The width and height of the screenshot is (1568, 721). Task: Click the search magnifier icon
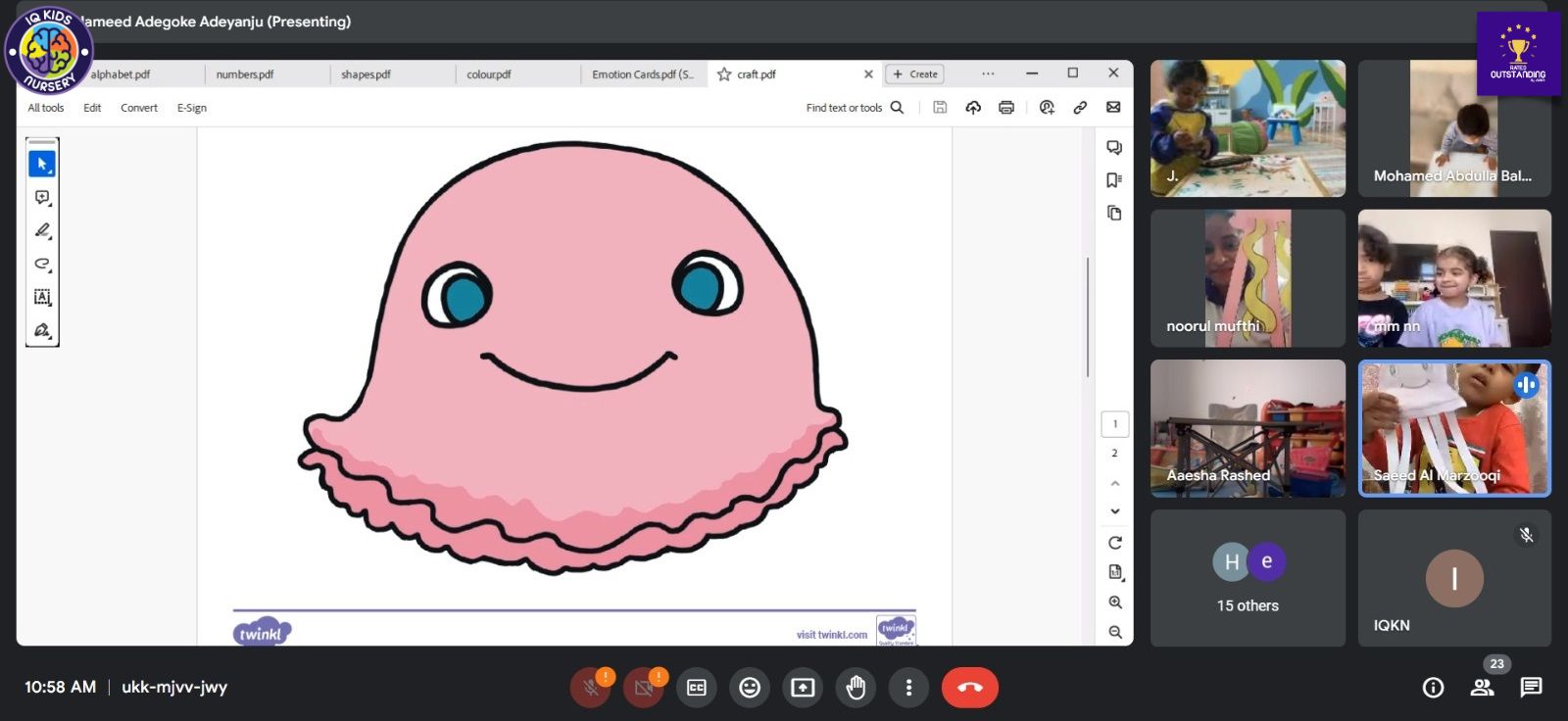(x=897, y=108)
